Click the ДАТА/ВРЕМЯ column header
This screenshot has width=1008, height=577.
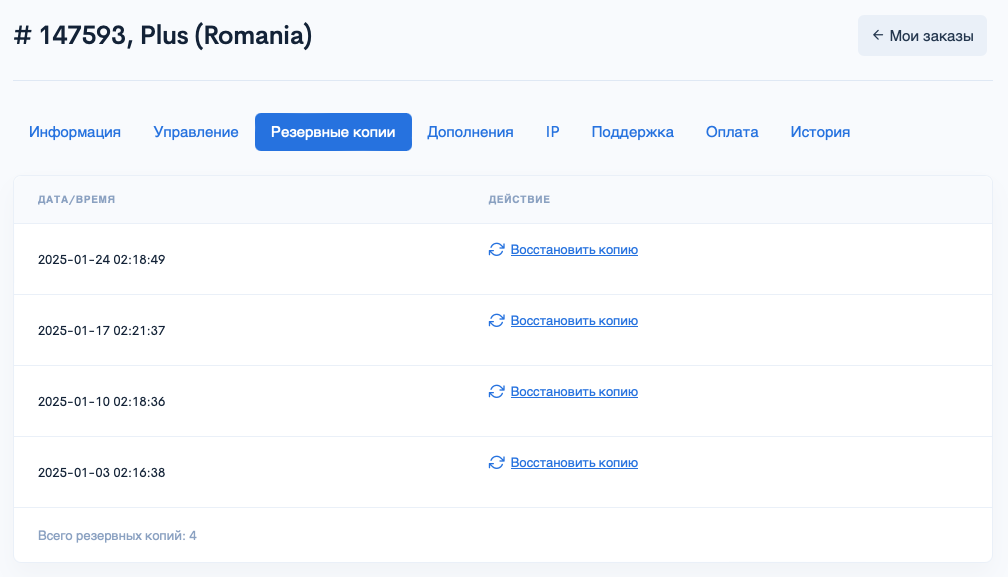pos(76,199)
